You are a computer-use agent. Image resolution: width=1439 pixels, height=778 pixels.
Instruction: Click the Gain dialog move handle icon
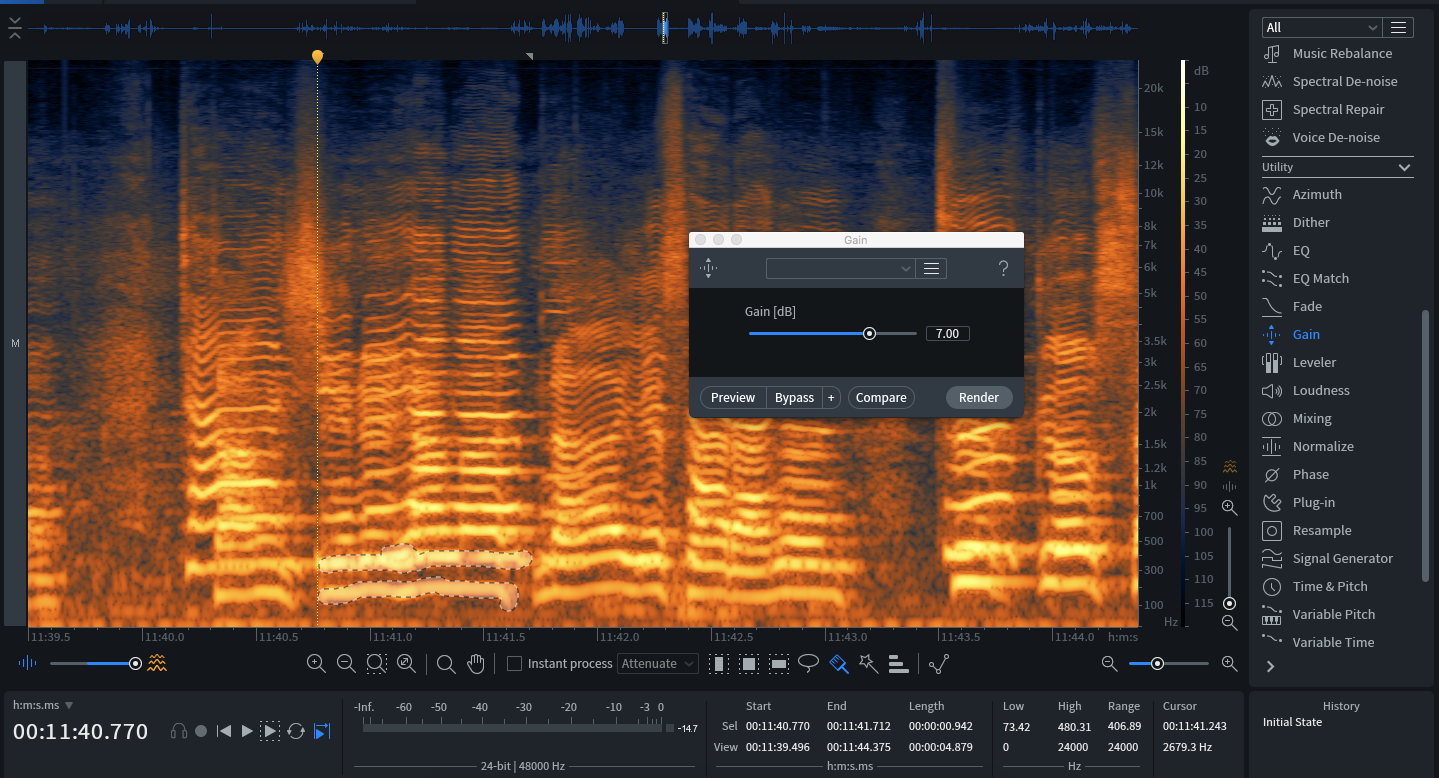(708, 268)
